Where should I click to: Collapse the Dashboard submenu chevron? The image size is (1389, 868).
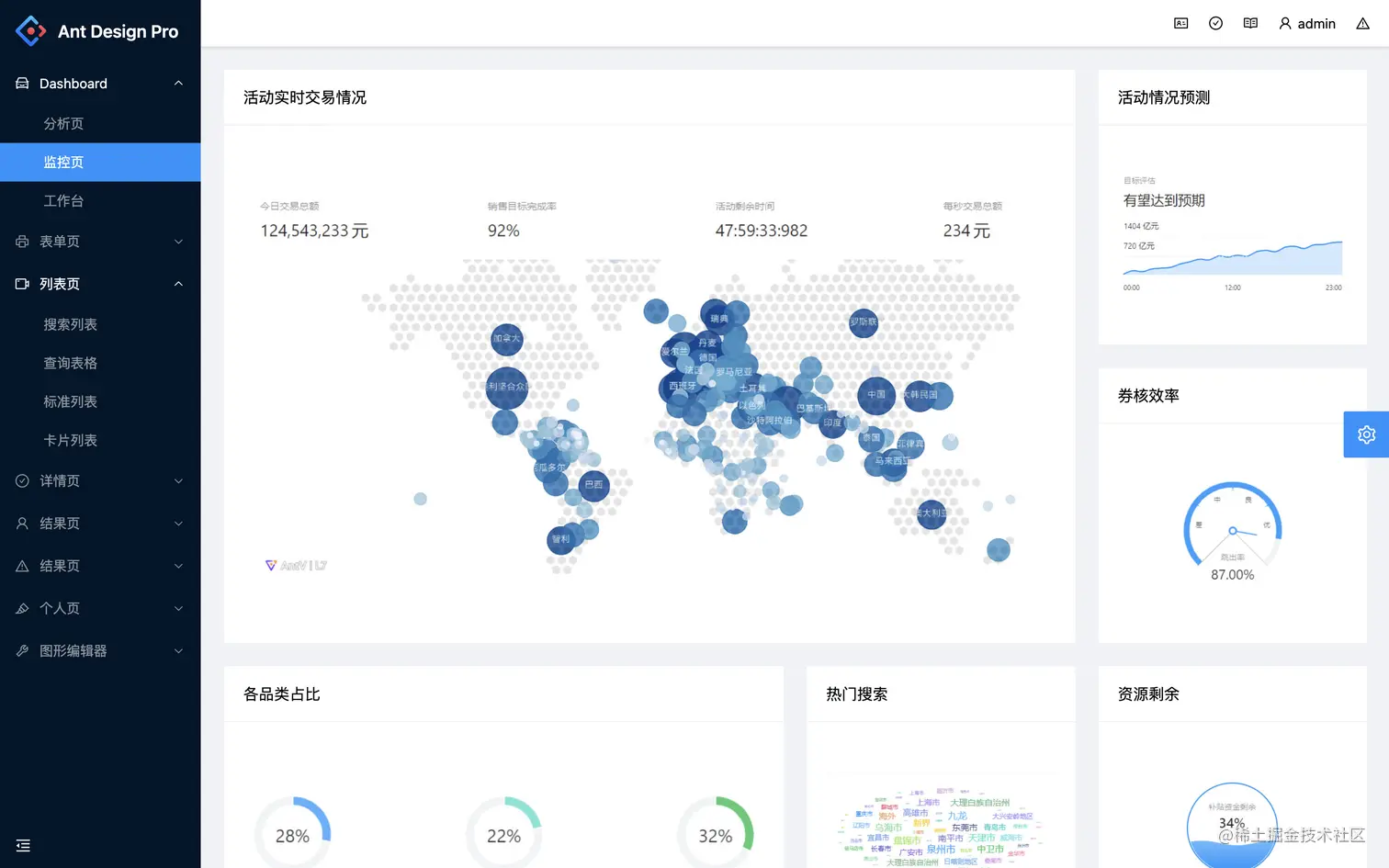178,84
